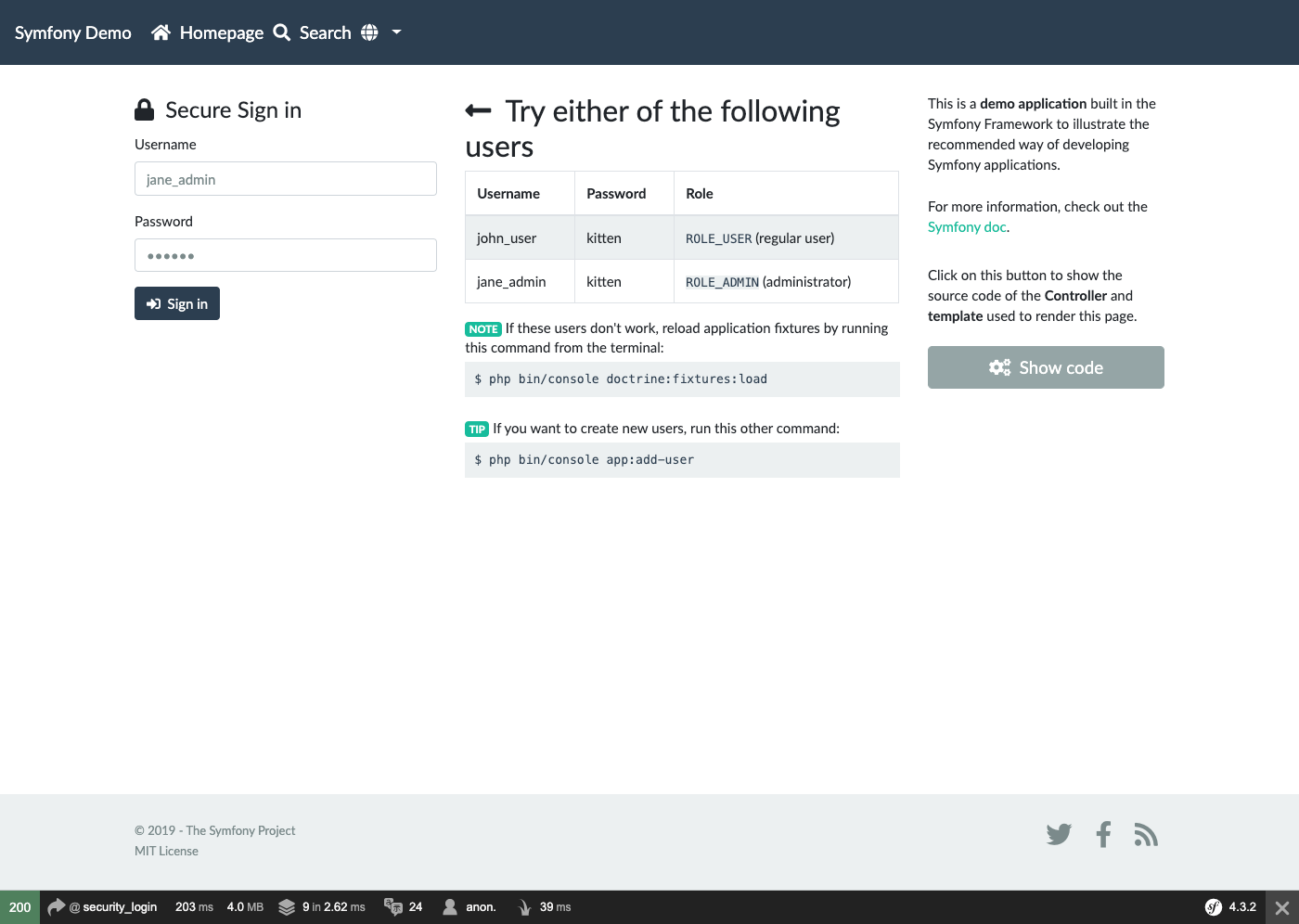Click the globe language icon
Image resolution: width=1299 pixels, height=924 pixels.
(369, 32)
